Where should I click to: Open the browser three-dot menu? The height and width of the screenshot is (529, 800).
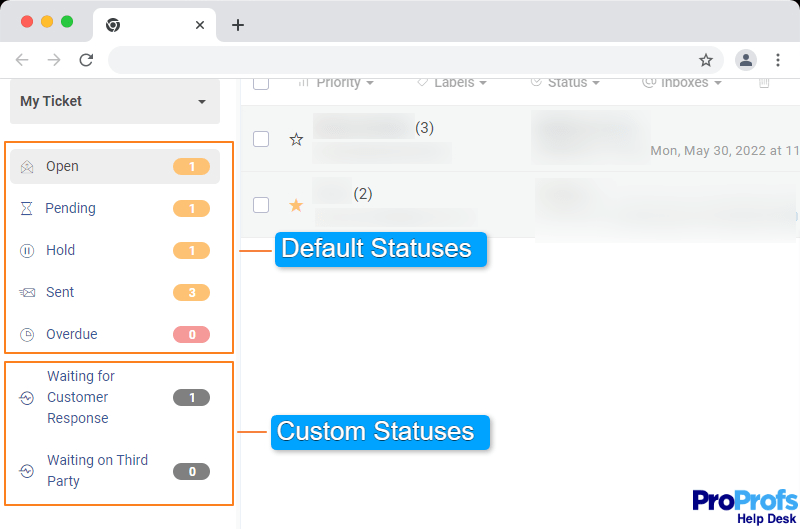[x=778, y=60]
